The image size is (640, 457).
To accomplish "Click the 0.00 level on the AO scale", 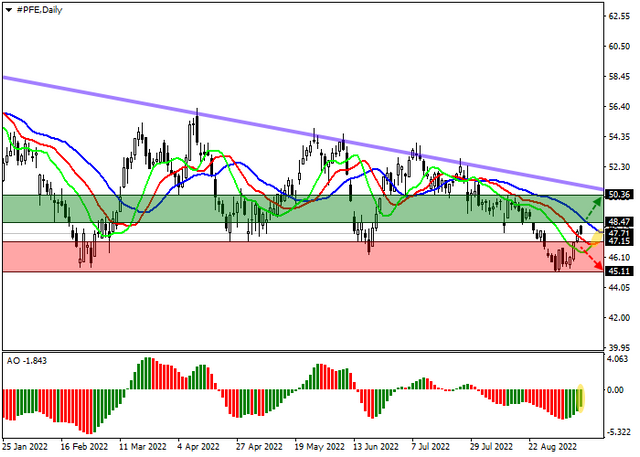I will click(615, 390).
